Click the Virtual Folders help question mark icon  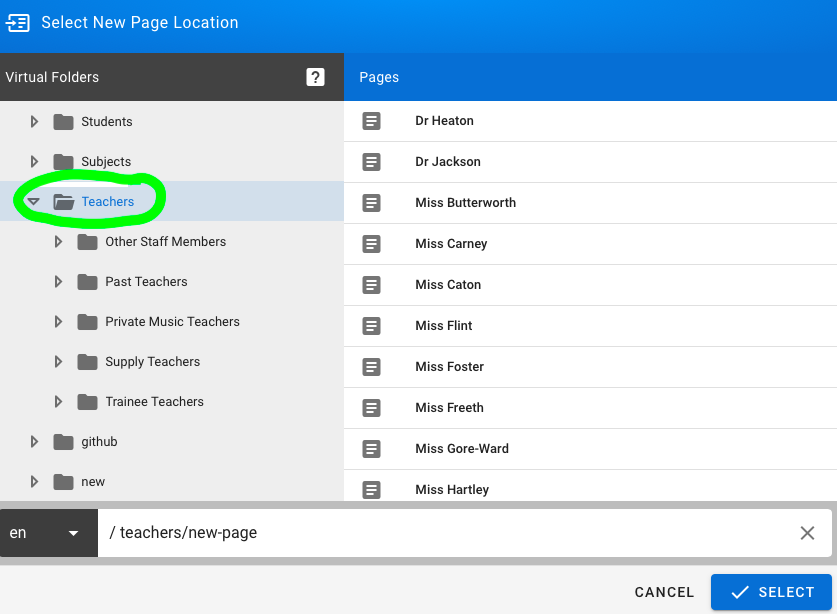pos(315,77)
